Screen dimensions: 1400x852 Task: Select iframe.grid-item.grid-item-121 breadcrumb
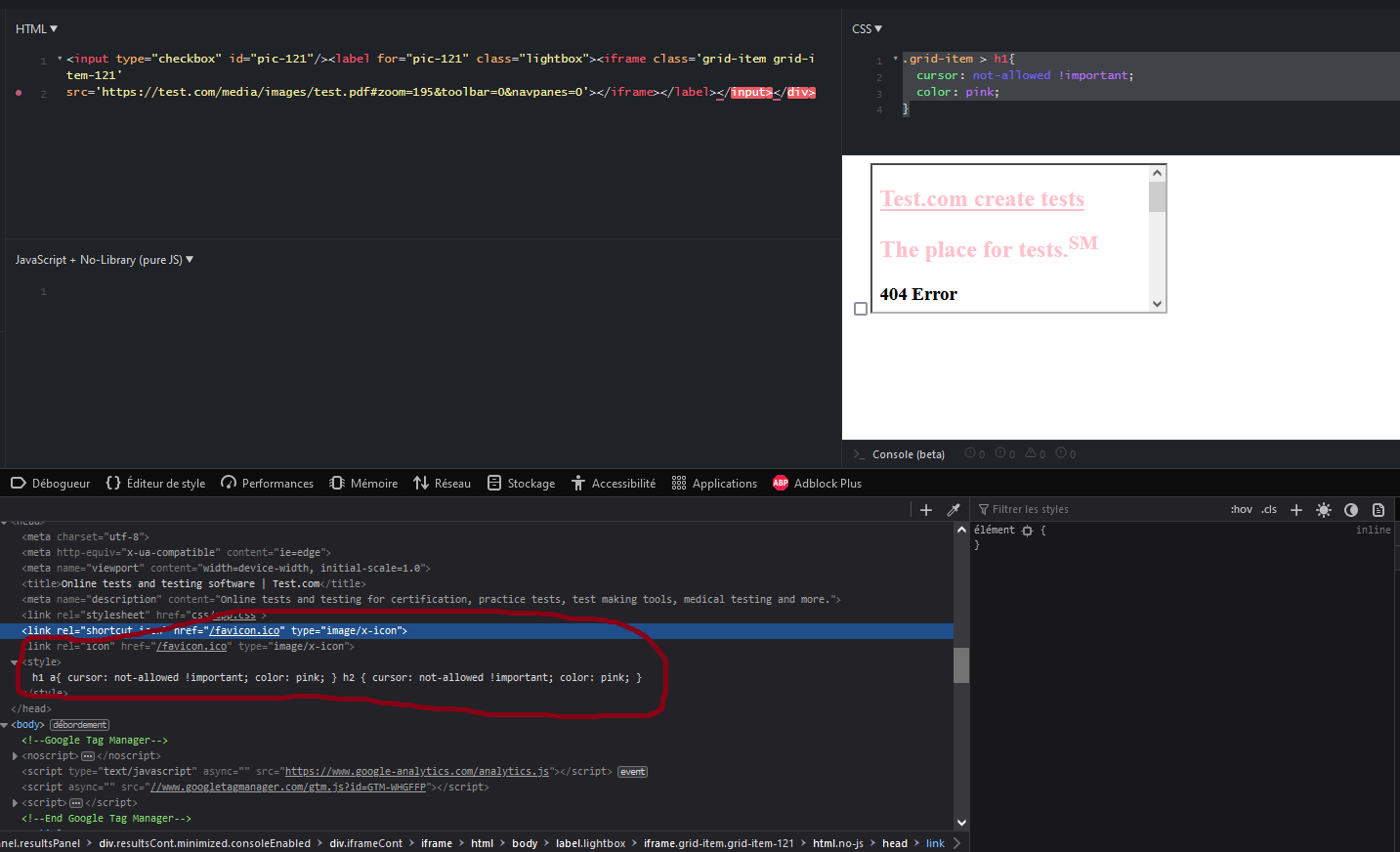[x=718, y=843]
